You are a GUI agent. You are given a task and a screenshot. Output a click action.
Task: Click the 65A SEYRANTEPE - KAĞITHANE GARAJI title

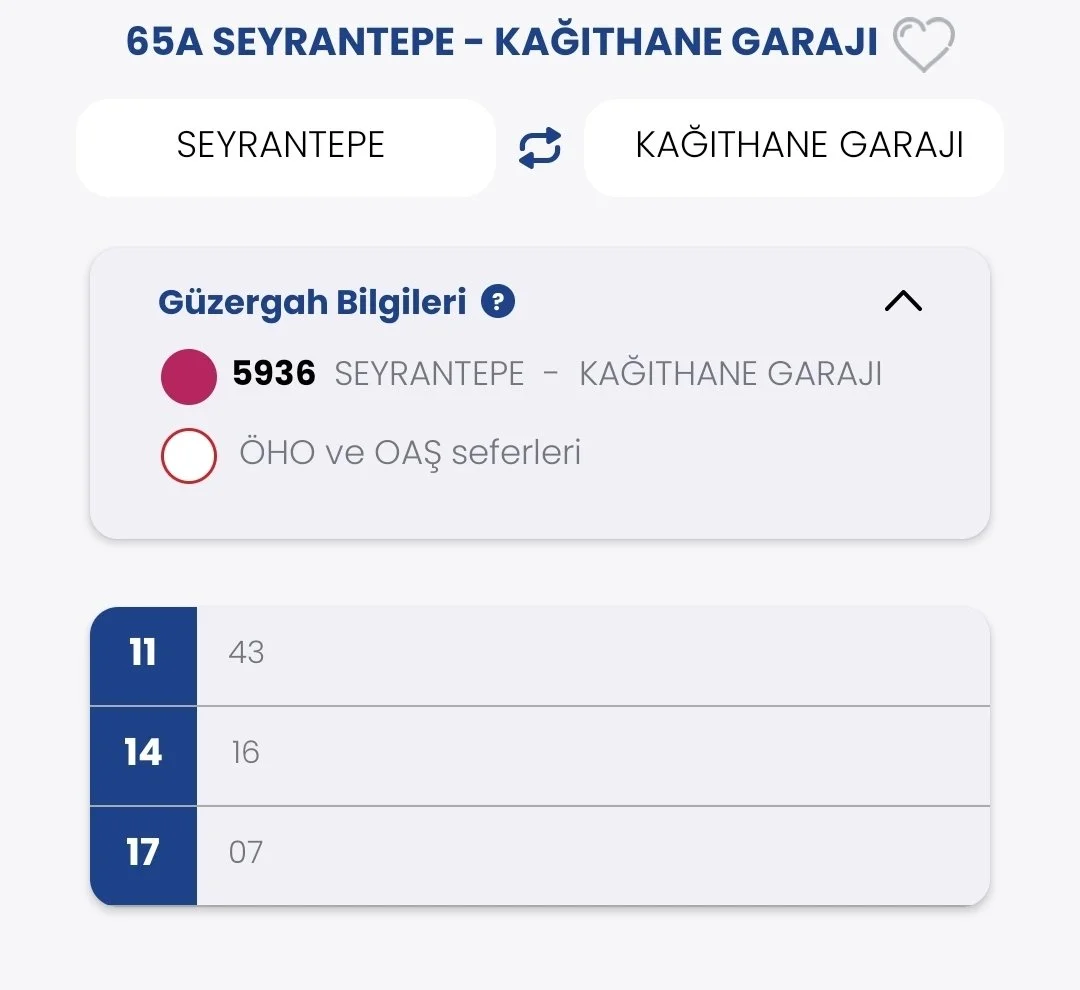(502, 42)
